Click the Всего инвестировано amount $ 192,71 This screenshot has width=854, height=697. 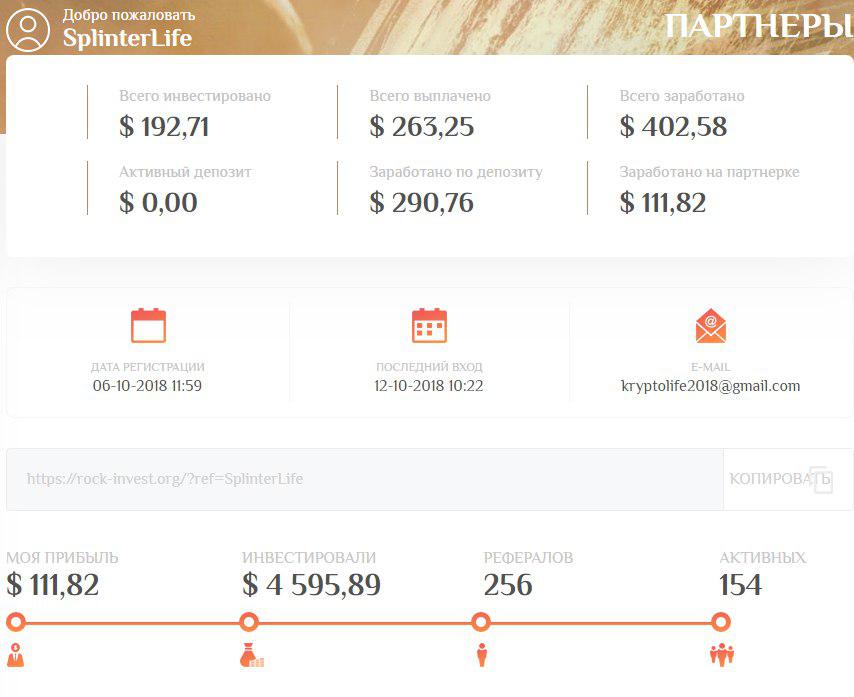pos(164,127)
